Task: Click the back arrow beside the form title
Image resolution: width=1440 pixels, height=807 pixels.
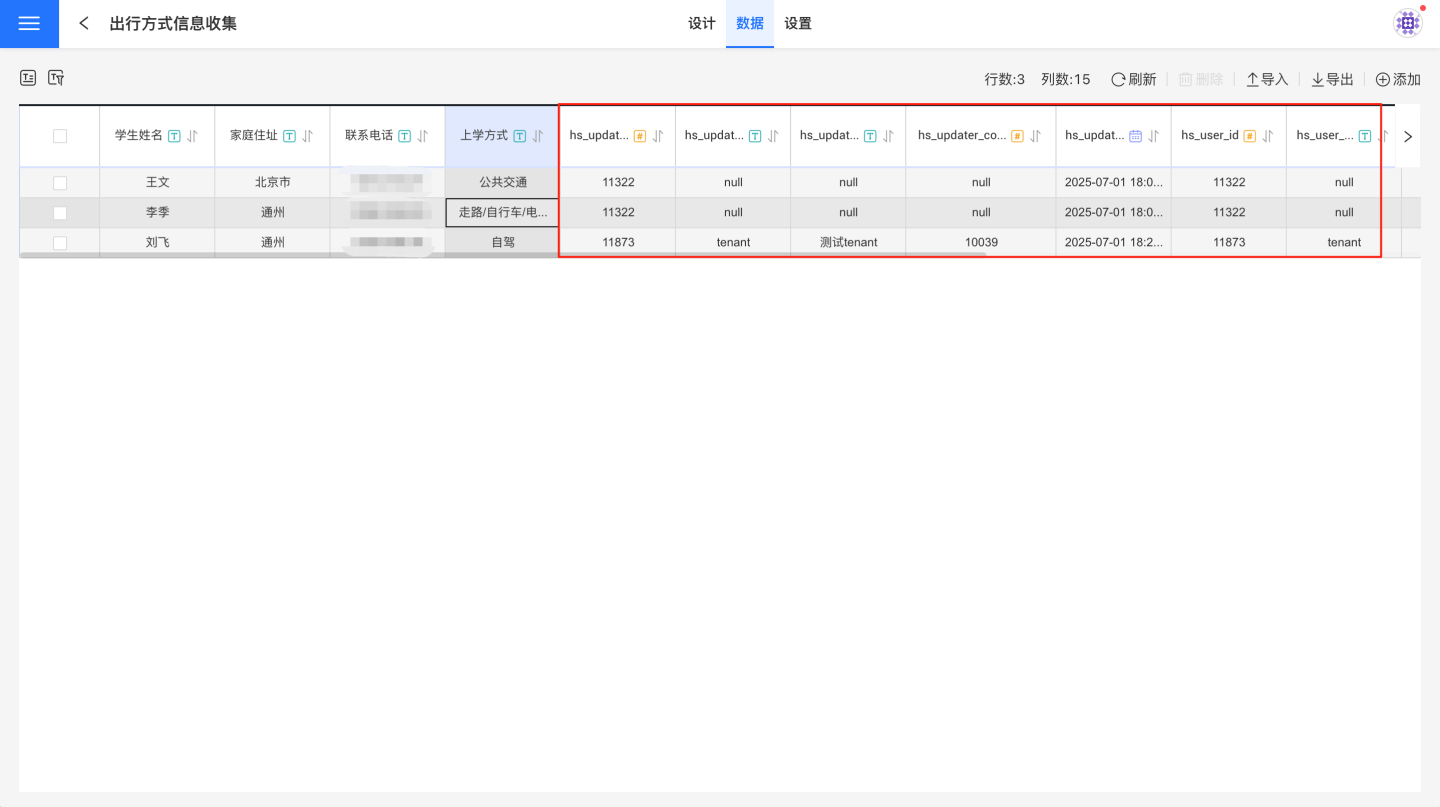Action: 84,24
